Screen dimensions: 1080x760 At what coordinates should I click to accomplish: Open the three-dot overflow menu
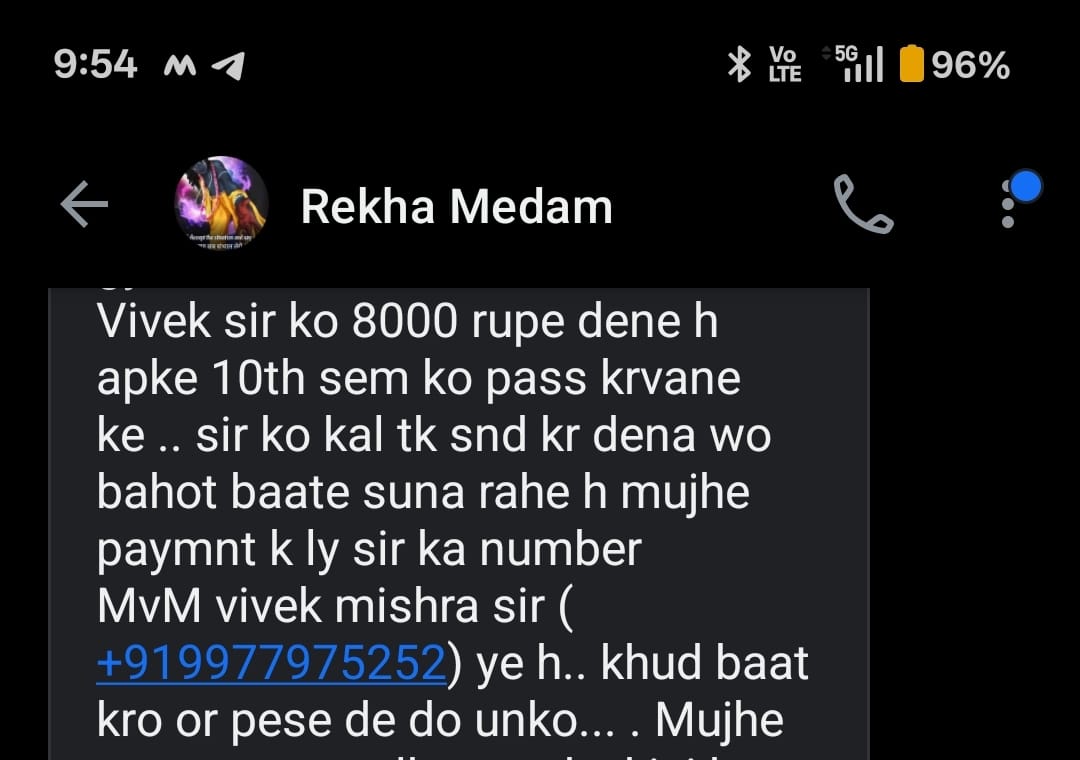click(1008, 204)
